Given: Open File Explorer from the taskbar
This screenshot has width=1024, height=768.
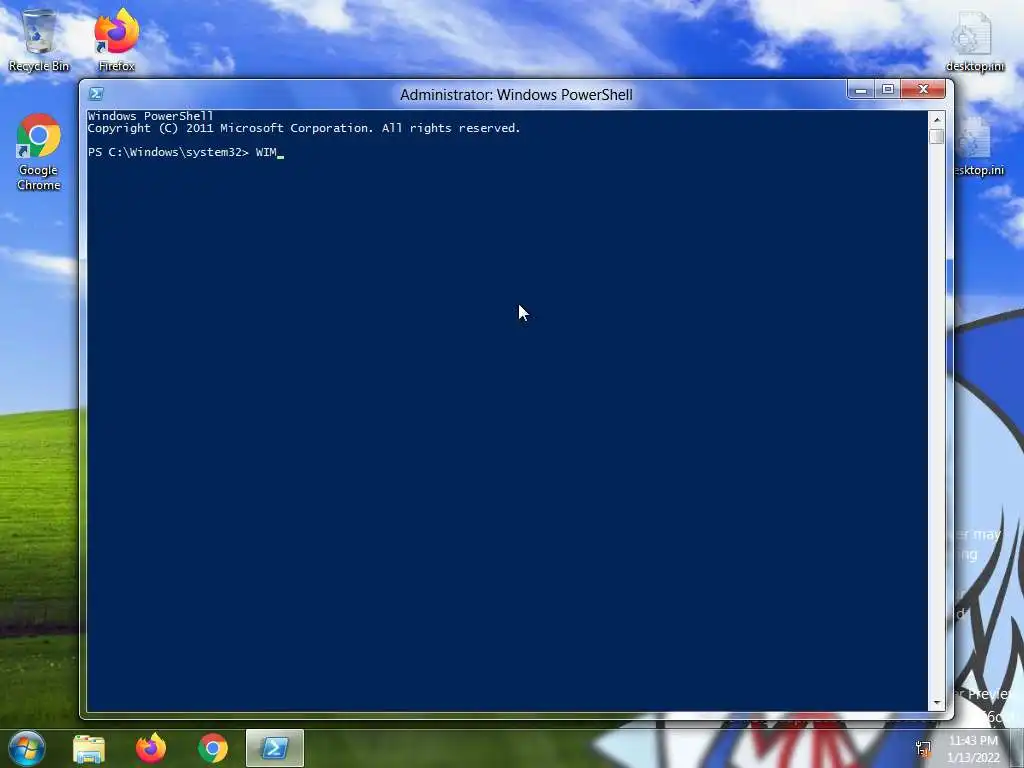Looking at the screenshot, I should (x=89, y=748).
